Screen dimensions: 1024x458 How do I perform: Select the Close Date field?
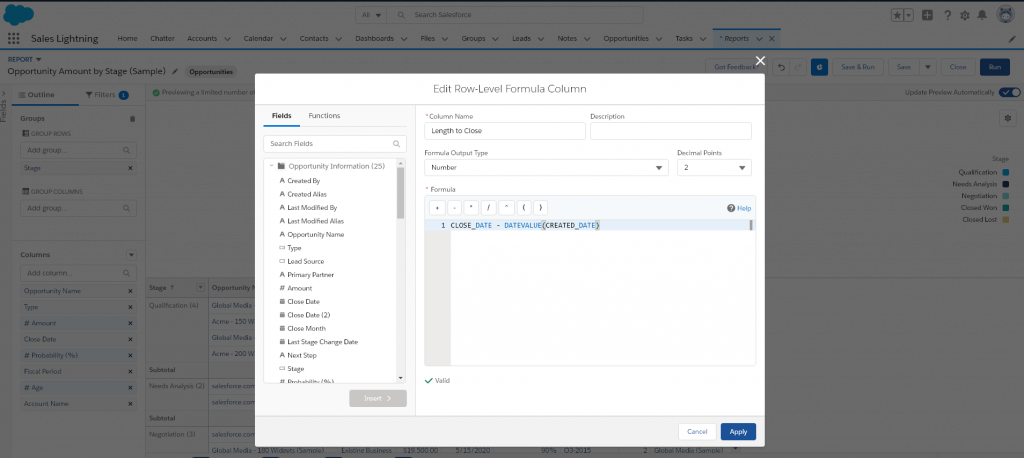point(303,301)
